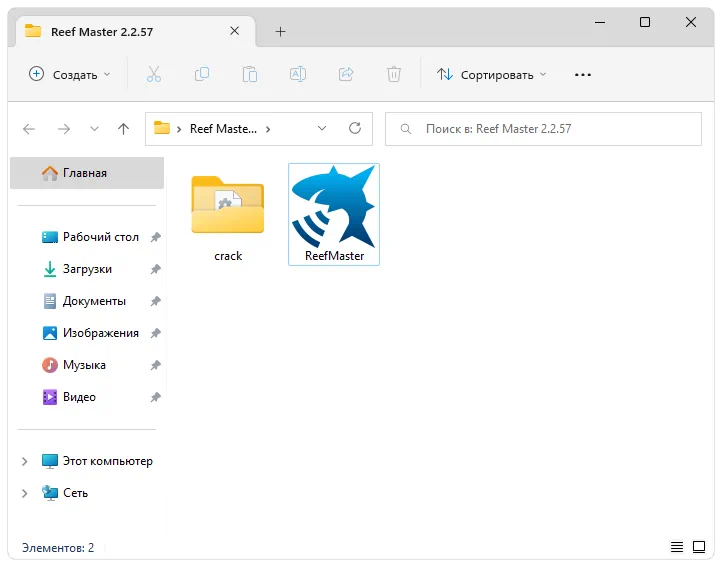
Task: Expand Сеть tree node
Action: pos(24,493)
